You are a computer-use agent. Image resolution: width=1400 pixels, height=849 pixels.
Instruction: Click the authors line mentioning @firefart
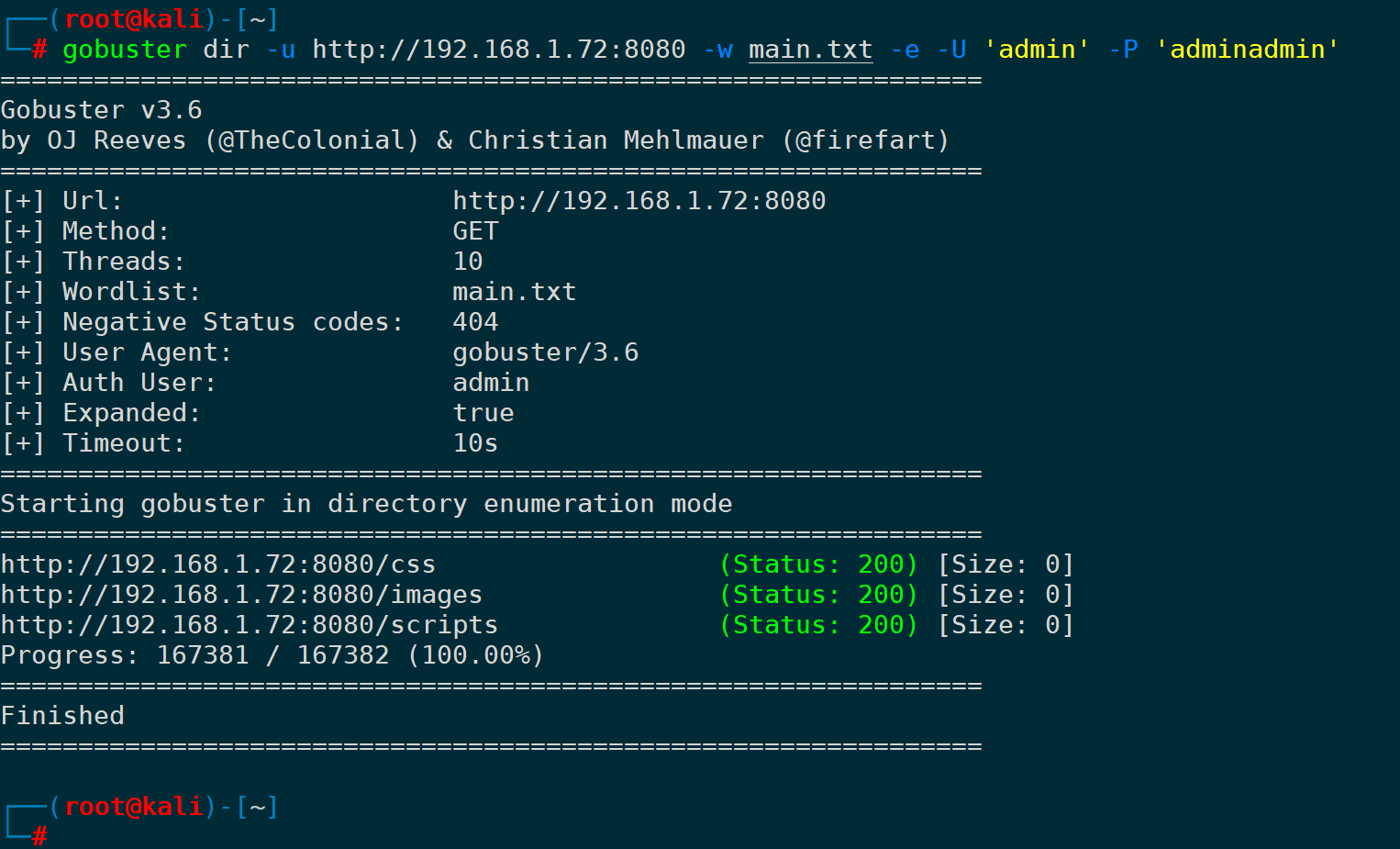(x=475, y=140)
